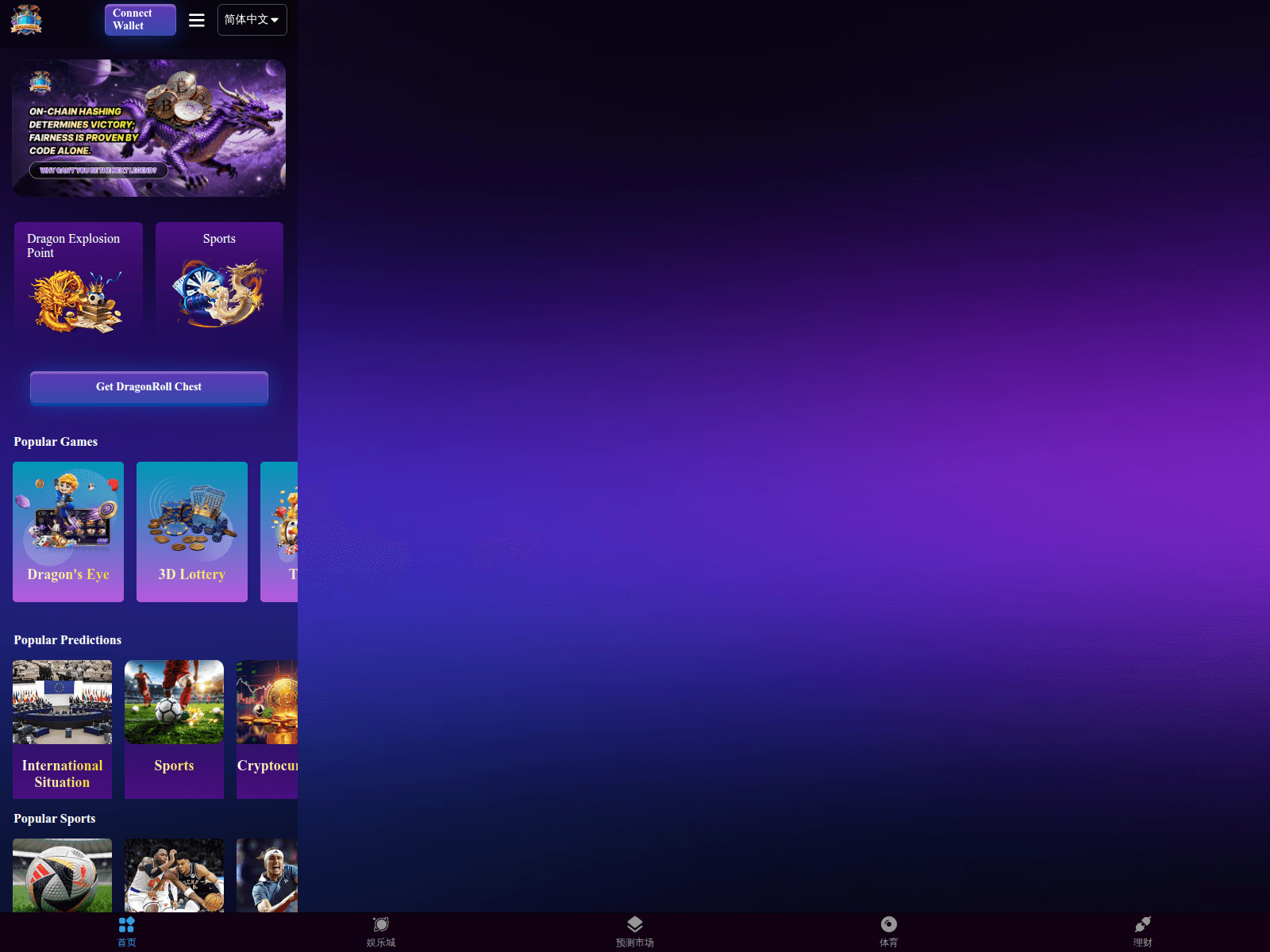
Task: Open the Sports prediction card with soccer player
Action: (174, 729)
